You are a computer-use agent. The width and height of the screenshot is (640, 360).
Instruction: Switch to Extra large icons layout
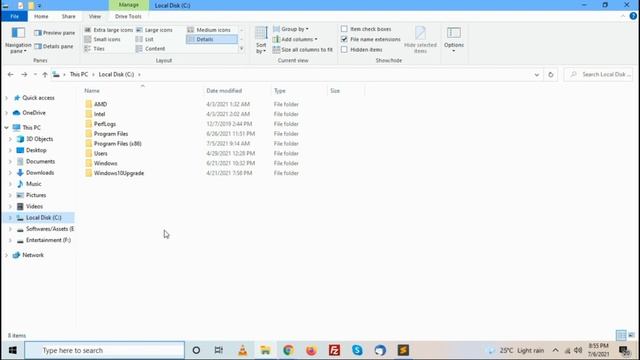109,30
